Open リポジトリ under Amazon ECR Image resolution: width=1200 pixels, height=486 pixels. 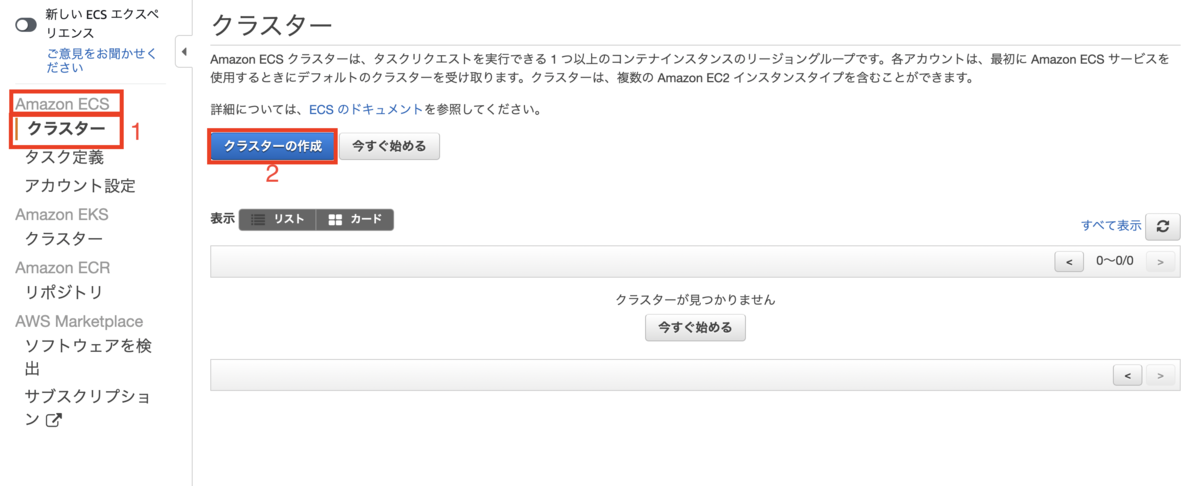coord(64,292)
